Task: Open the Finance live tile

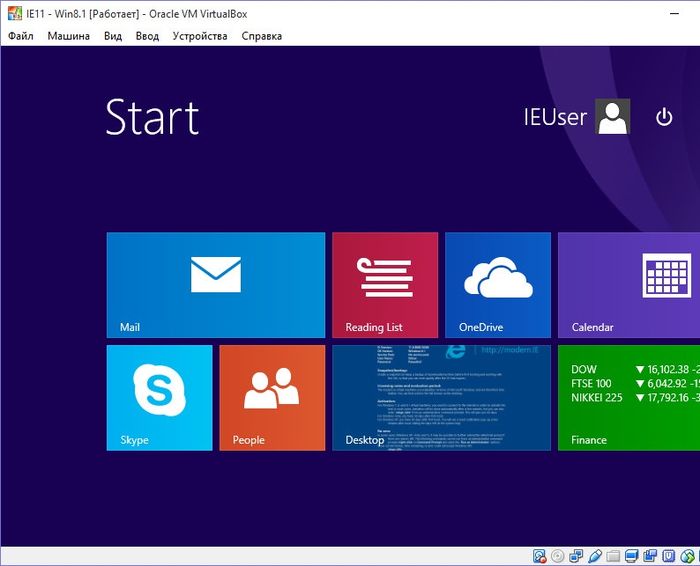Action: tap(629, 398)
